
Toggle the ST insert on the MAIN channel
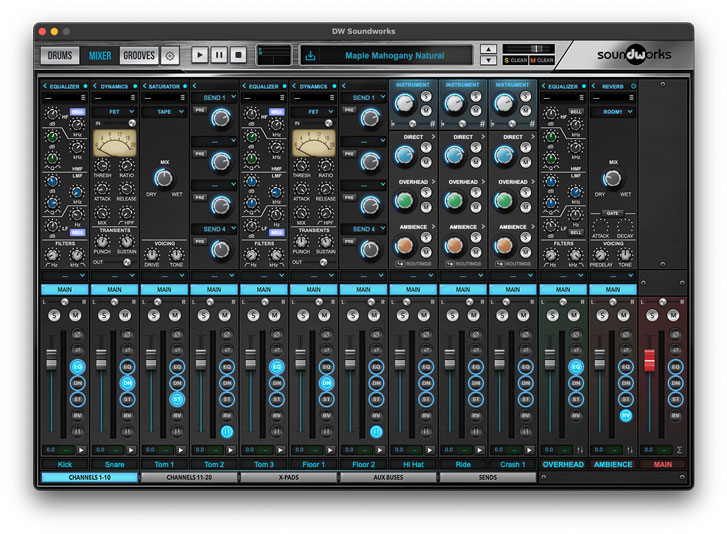pos(676,400)
